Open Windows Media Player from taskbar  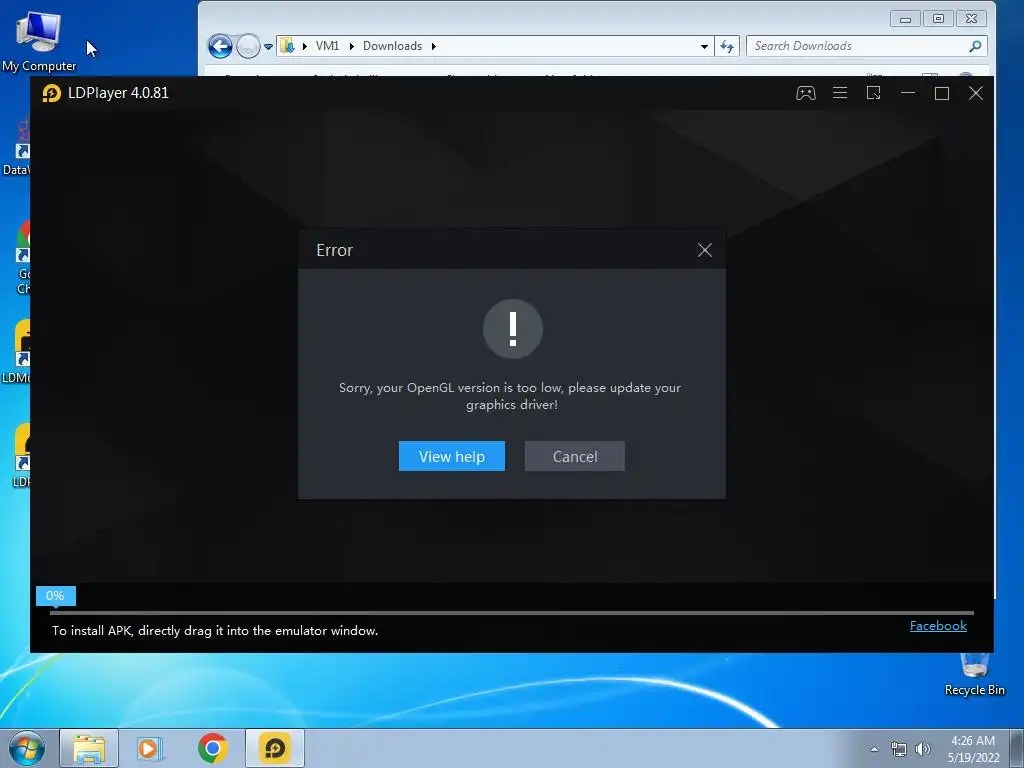coord(150,748)
